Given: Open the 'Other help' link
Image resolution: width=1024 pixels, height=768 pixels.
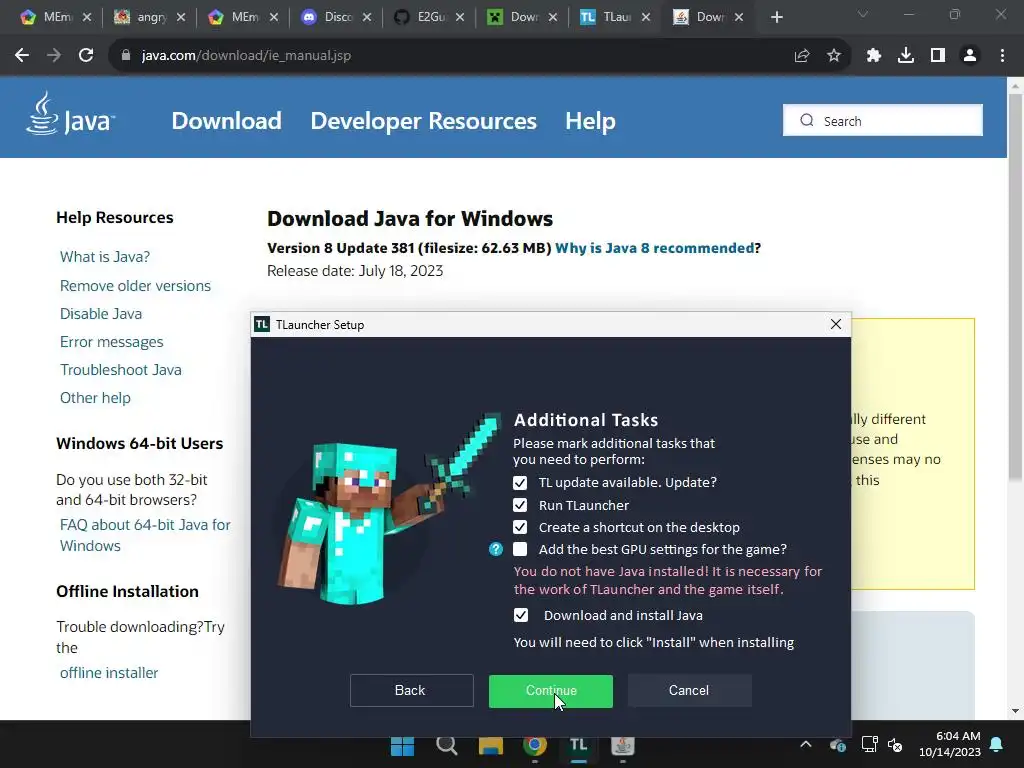Looking at the screenshot, I should [x=95, y=398].
